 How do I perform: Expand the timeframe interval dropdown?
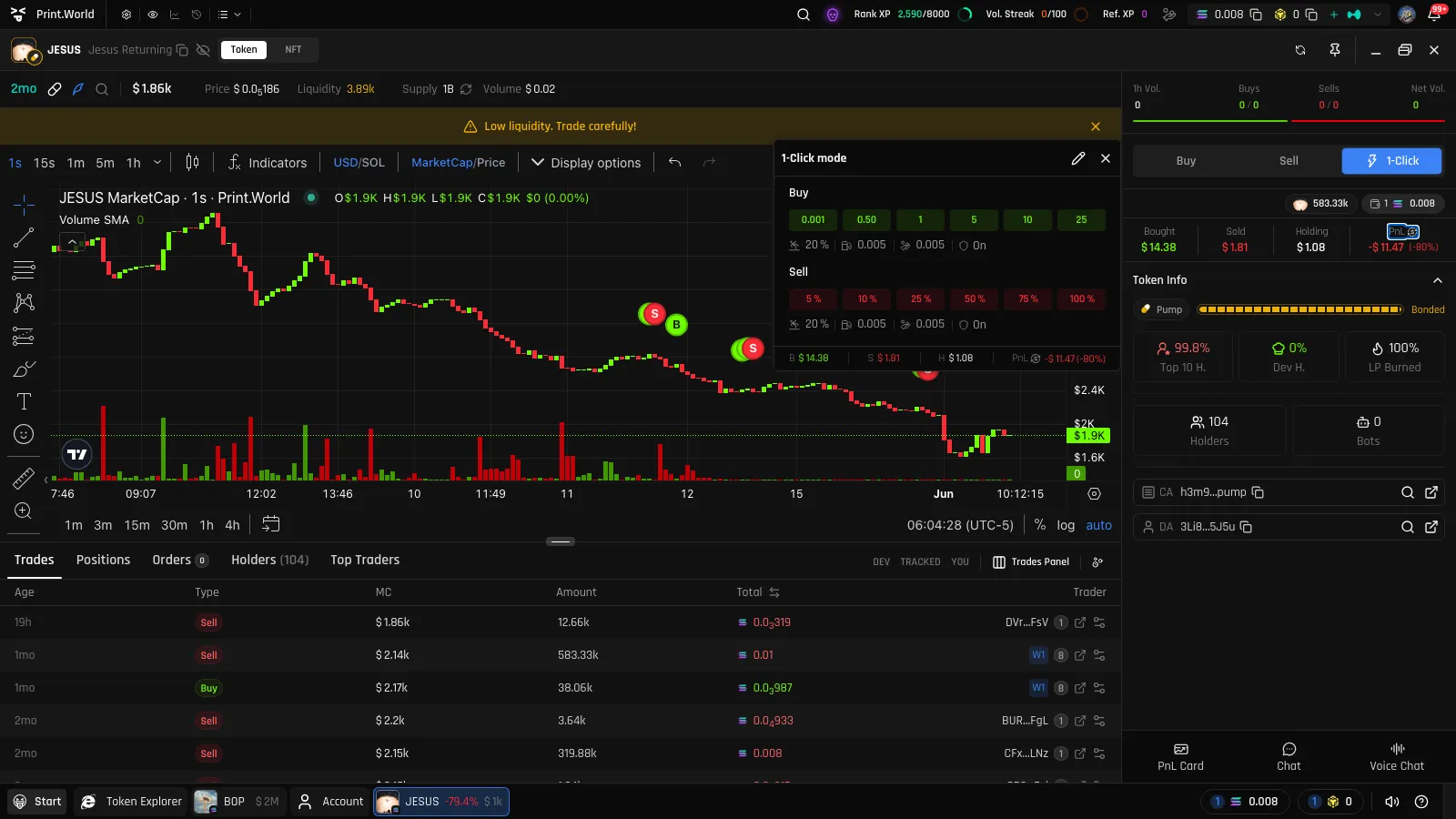coord(157,163)
